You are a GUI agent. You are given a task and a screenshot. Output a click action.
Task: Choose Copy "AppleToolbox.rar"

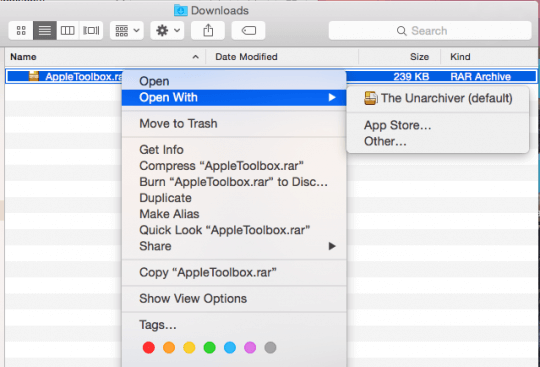coord(234,272)
